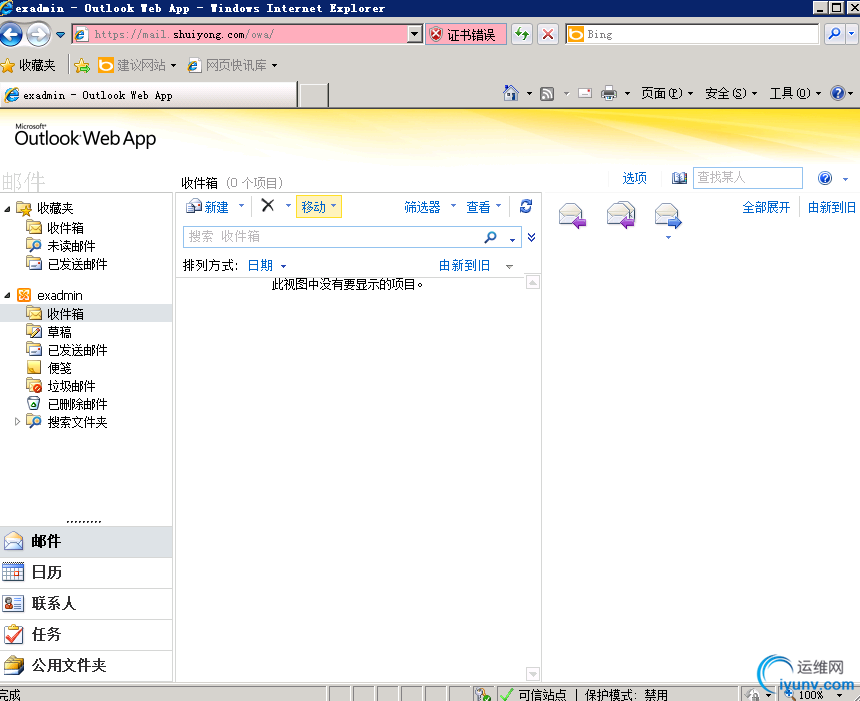Expand the Search Folders tree node
Screen dimensions: 860x701
pyautogui.click(x=17, y=422)
